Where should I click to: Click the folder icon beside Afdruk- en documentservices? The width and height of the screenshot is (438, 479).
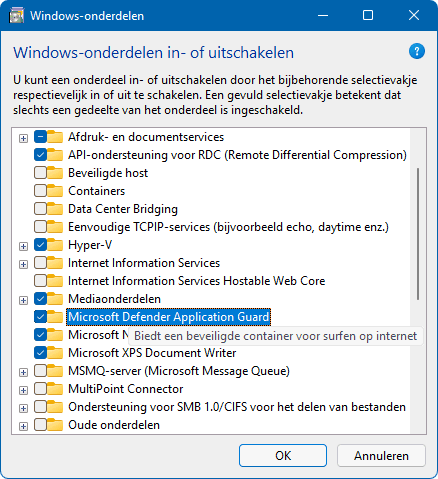[x=55, y=137]
